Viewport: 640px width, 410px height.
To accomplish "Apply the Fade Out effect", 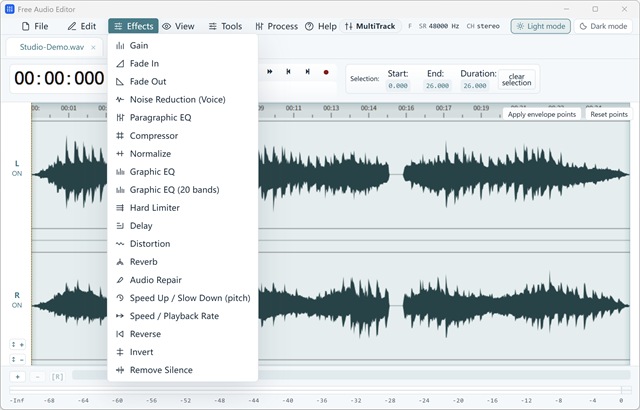I will click(x=182, y=82).
